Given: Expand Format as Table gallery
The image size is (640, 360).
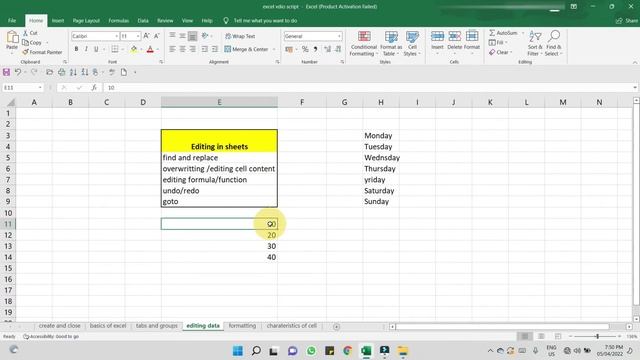Looking at the screenshot, I should (391, 43).
